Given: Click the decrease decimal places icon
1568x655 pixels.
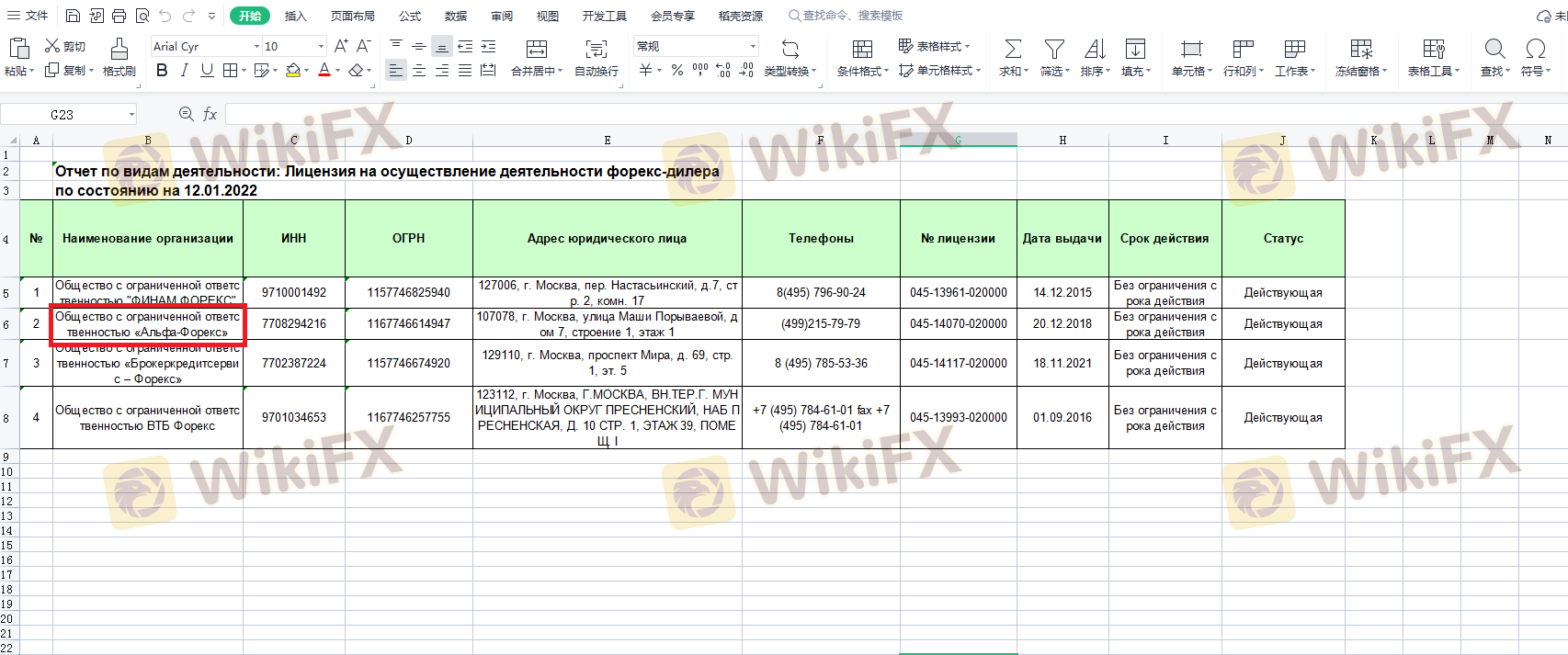Looking at the screenshot, I should tap(746, 71).
